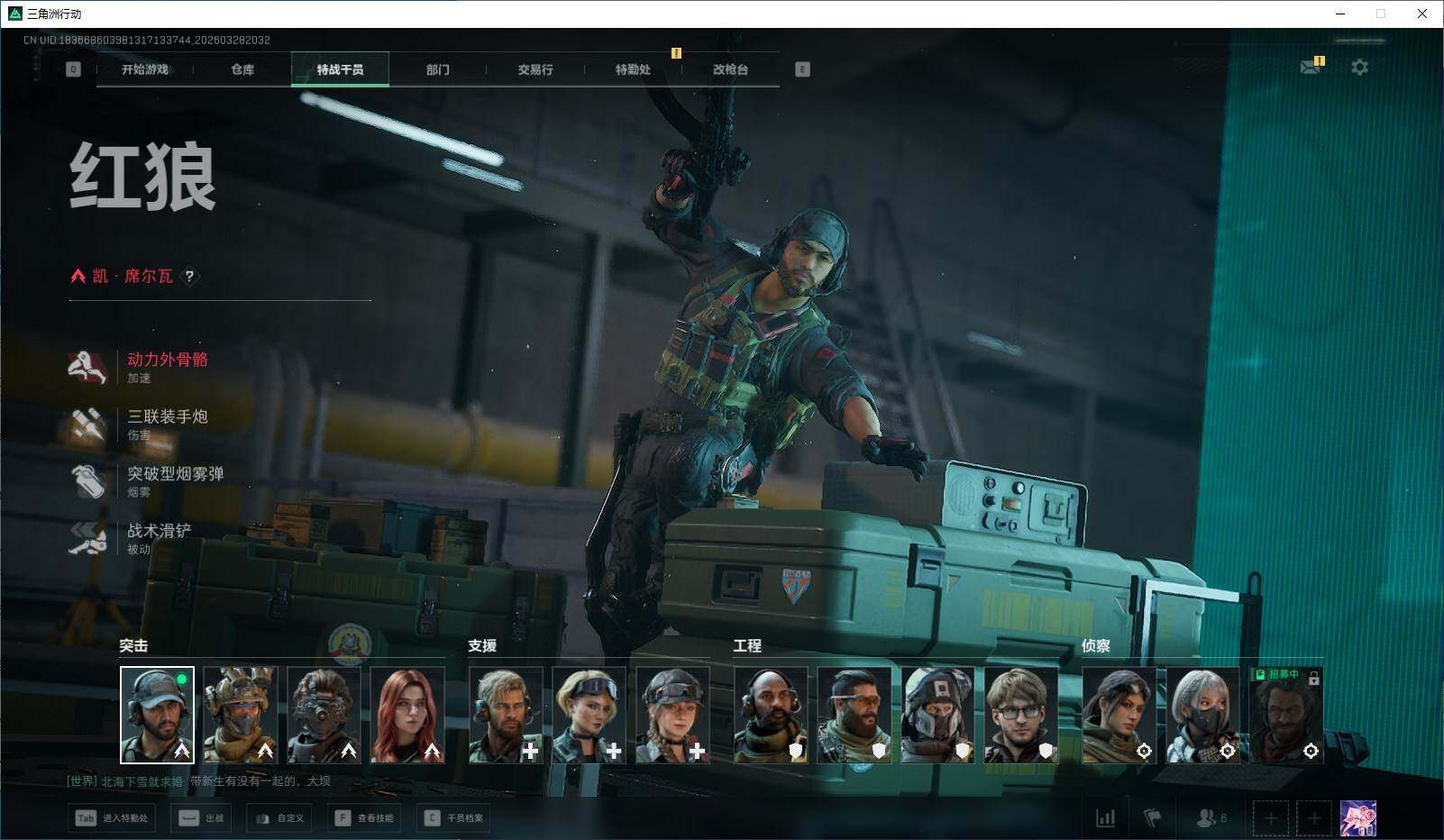
Task: Select the 工程 operator with orange glasses
Action: coord(854,715)
